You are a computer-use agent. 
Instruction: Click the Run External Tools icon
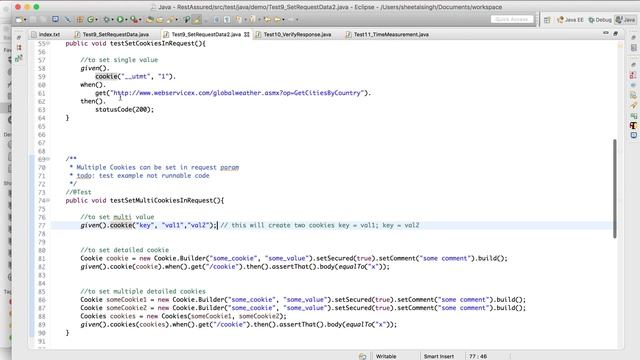click(134, 20)
